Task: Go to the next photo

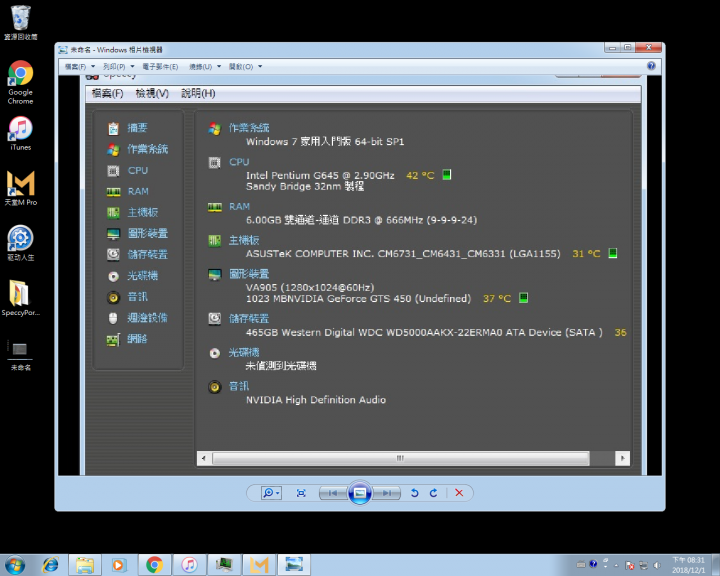Action: click(x=387, y=493)
